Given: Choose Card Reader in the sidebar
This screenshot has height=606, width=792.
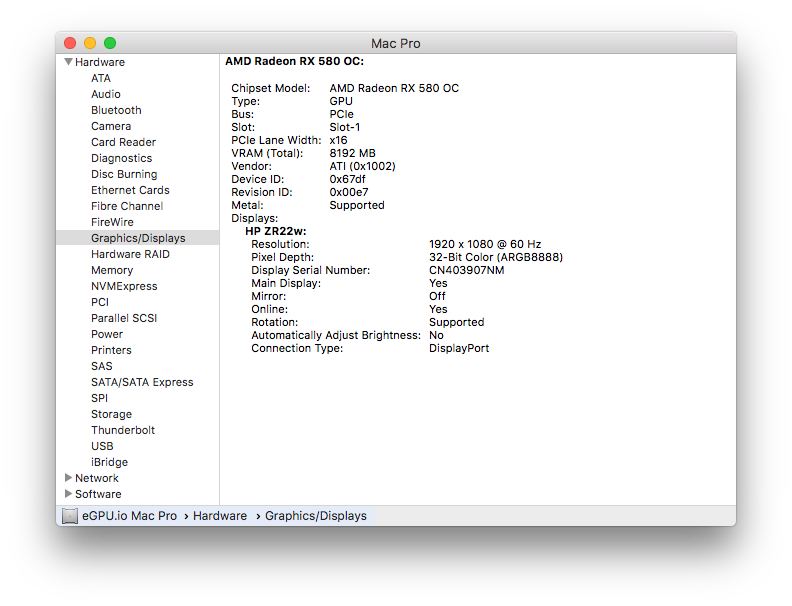Looking at the screenshot, I should 123,142.
